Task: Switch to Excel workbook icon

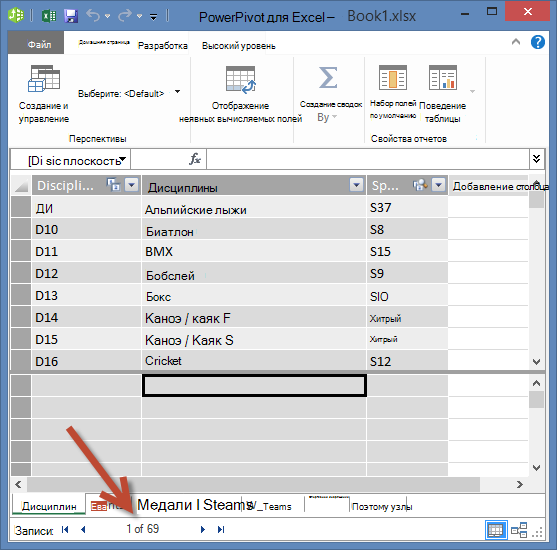Action: click(x=49, y=16)
